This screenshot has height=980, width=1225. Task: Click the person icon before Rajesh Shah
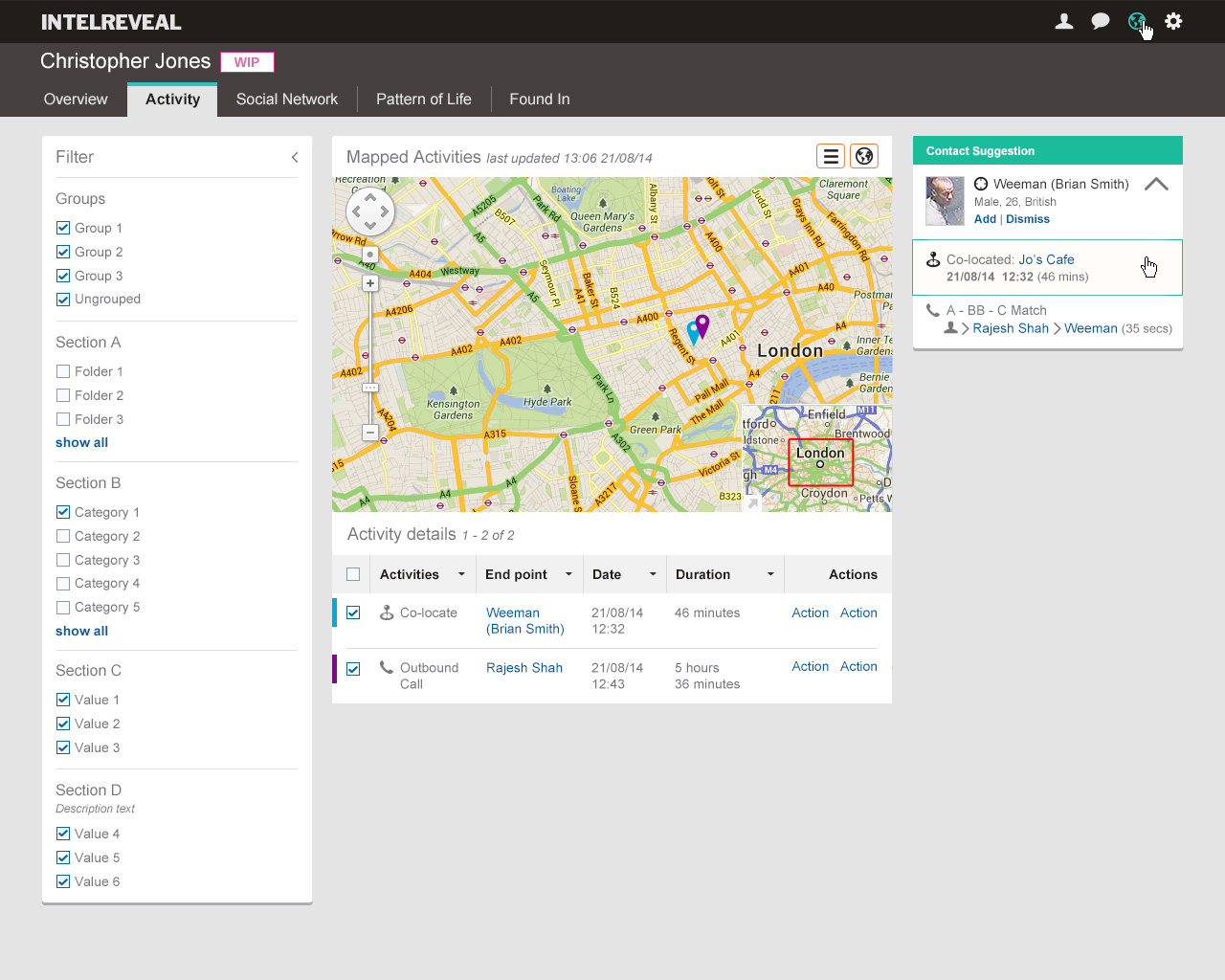click(x=950, y=327)
